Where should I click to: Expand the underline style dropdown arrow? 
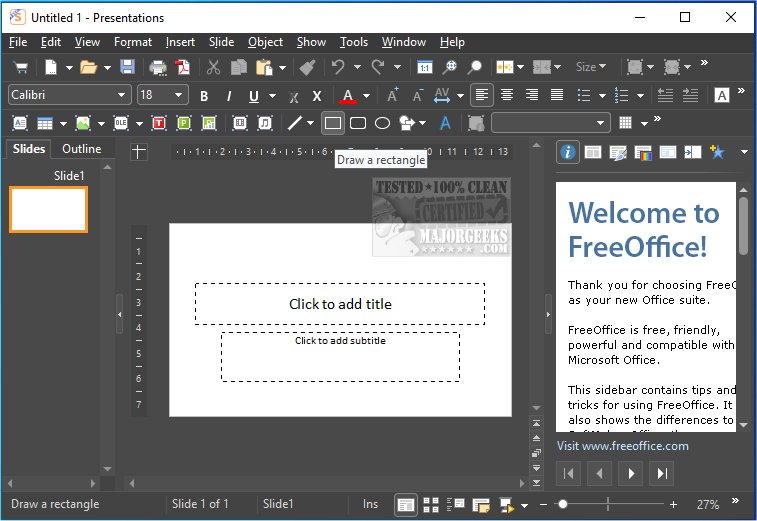tap(272, 96)
